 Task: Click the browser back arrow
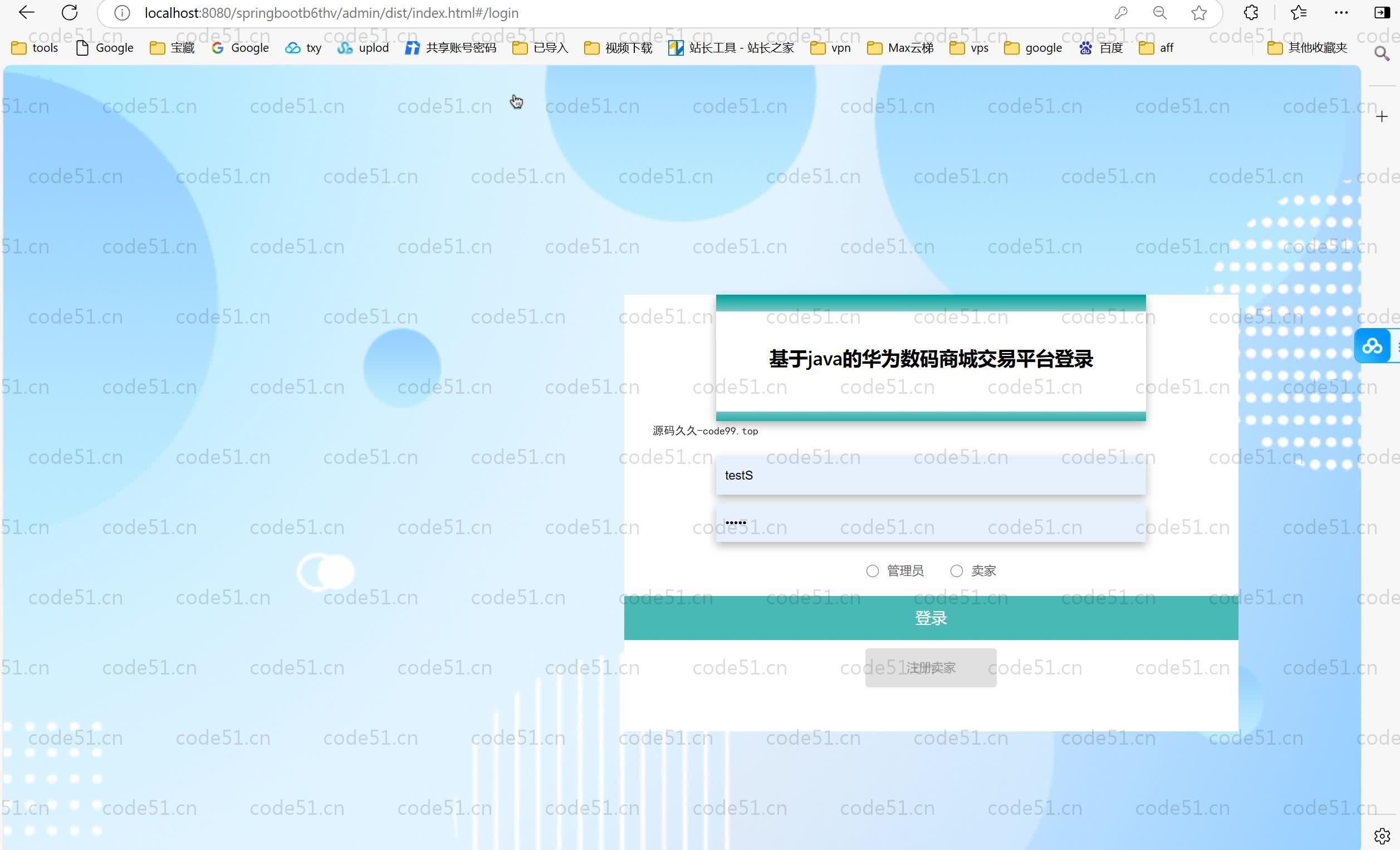pos(27,12)
